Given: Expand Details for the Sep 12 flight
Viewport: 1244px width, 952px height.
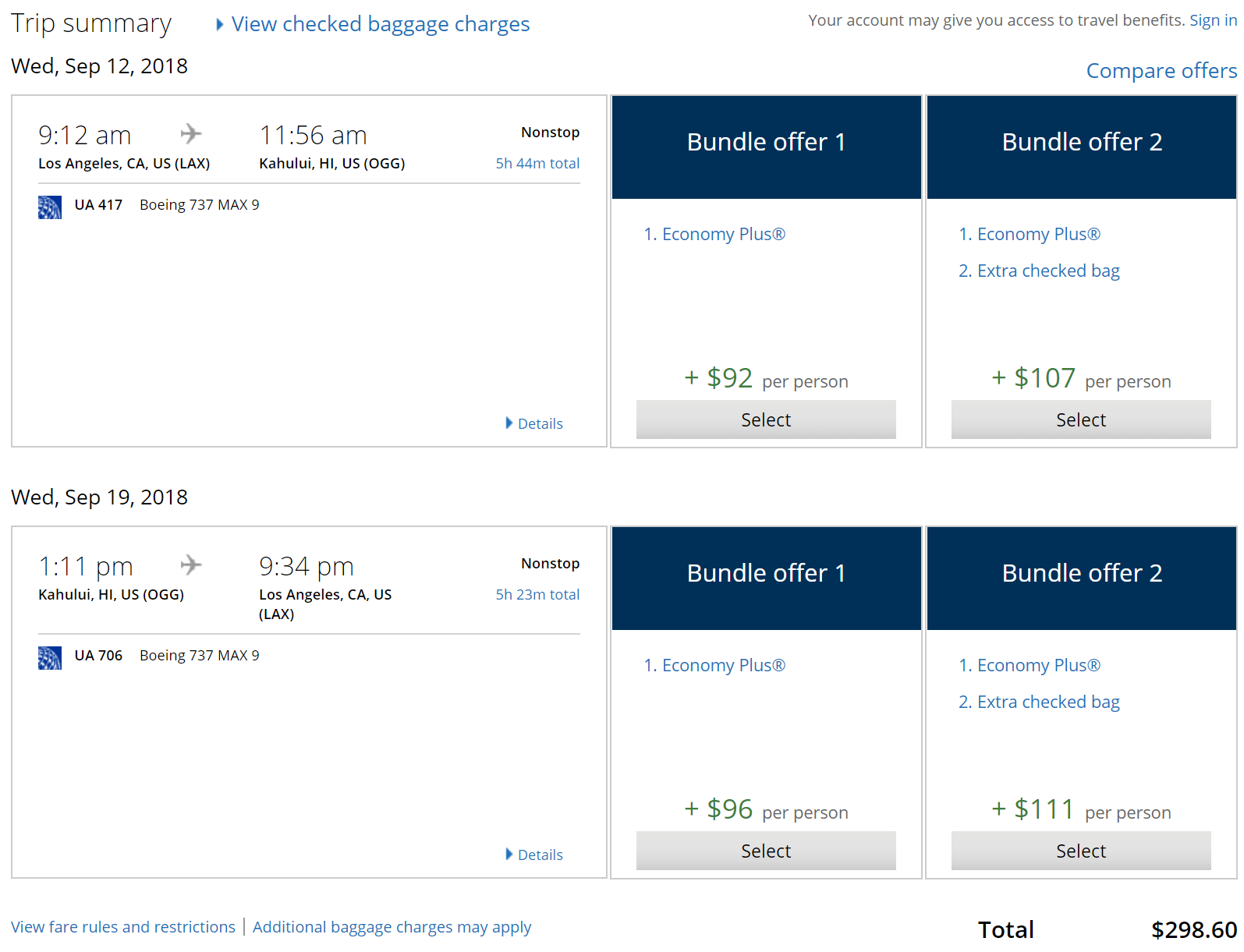Looking at the screenshot, I should tap(539, 423).
